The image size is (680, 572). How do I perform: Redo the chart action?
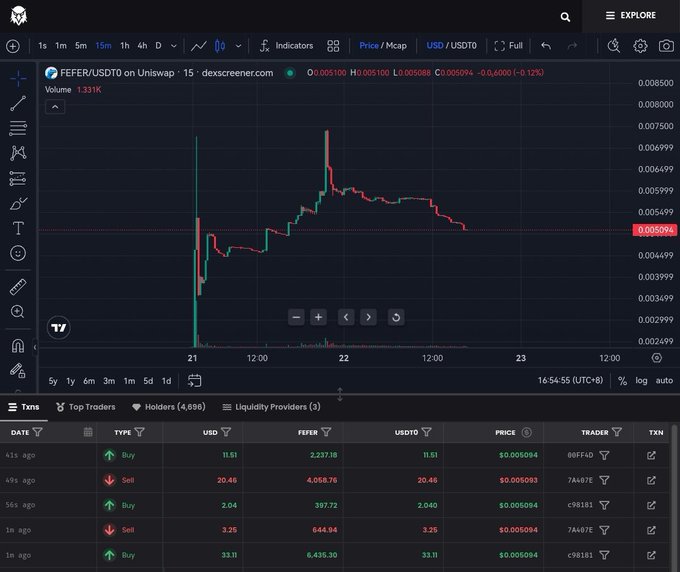(572, 46)
